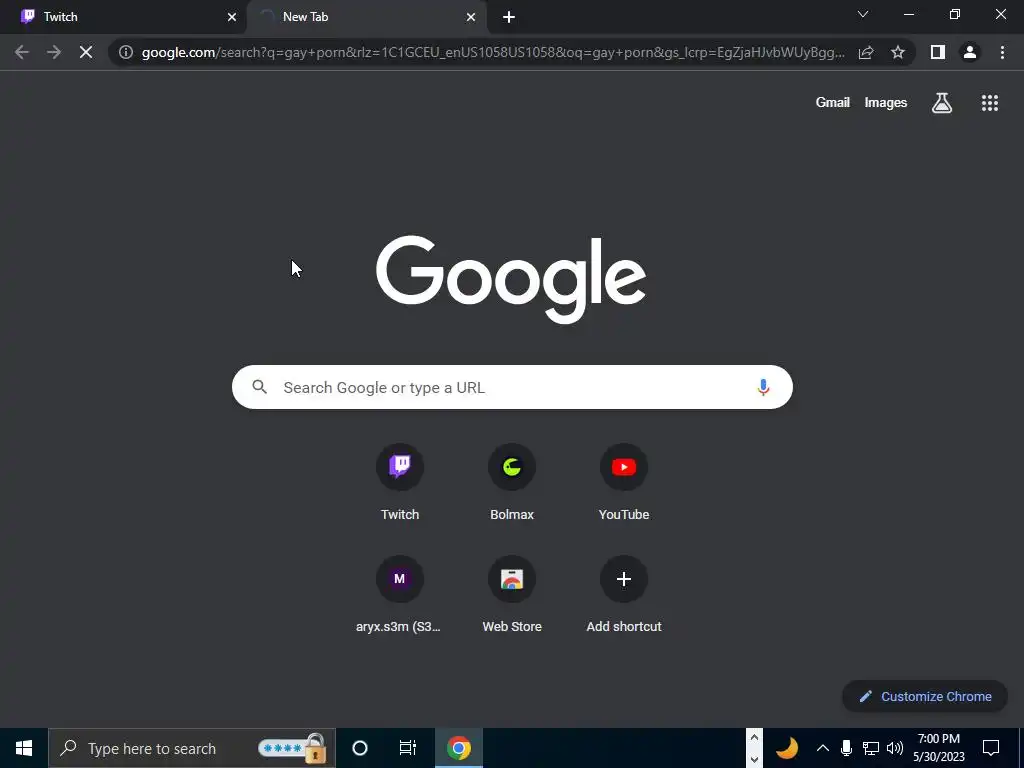Screen dimensions: 1024x768
Task: Select the New Tab tab
Action: (366, 17)
